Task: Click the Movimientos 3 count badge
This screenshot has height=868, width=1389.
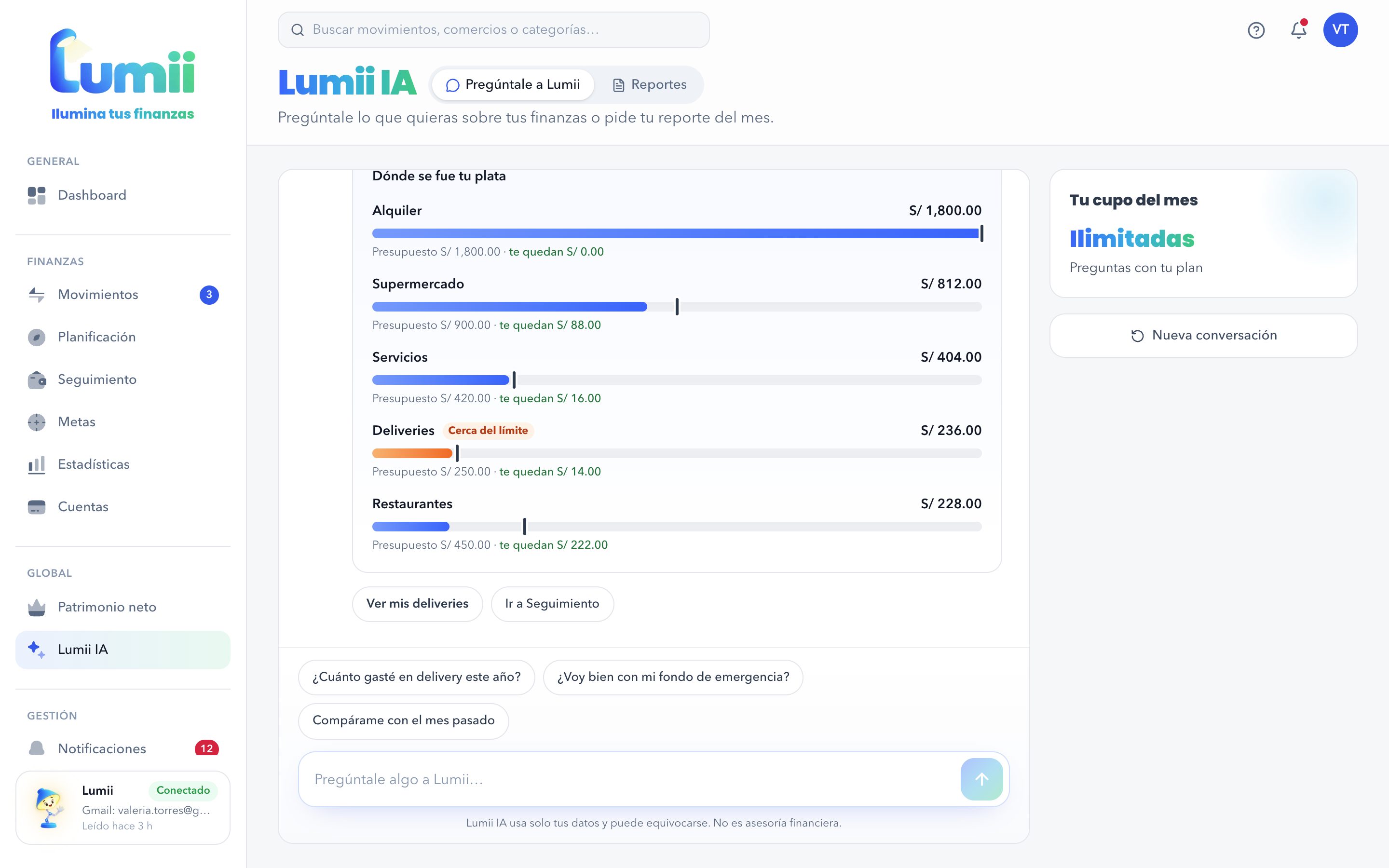Action: [209, 295]
